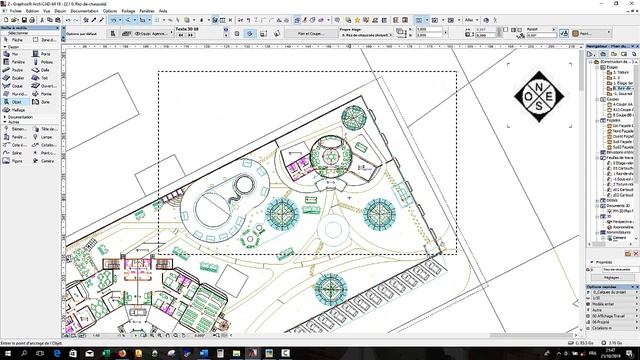Select the Lampe lamp tool
Image resolution: width=640 pixels, height=360 pixels.
click(x=42, y=137)
